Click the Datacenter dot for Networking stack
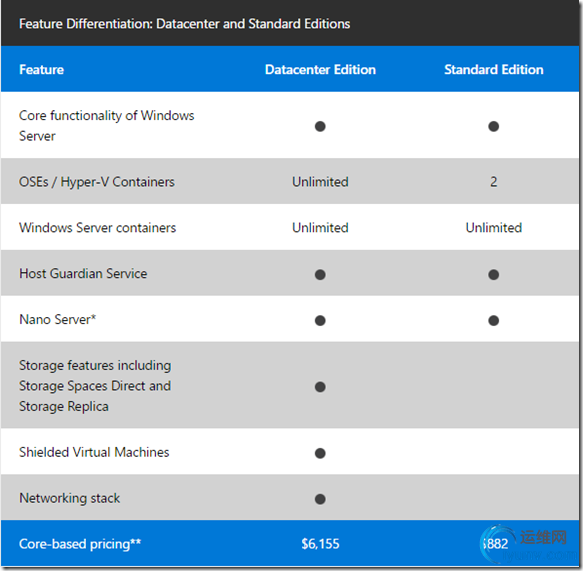The width and height of the screenshot is (583, 571). (x=320, y=499)
